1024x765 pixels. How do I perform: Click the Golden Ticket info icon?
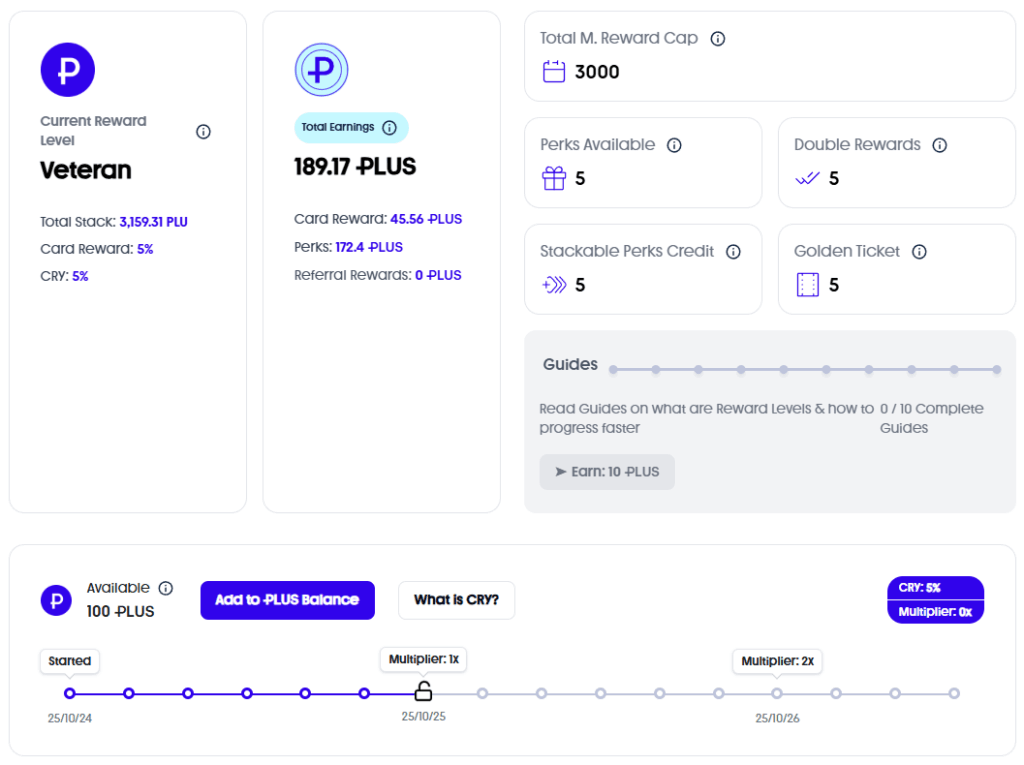919,252
